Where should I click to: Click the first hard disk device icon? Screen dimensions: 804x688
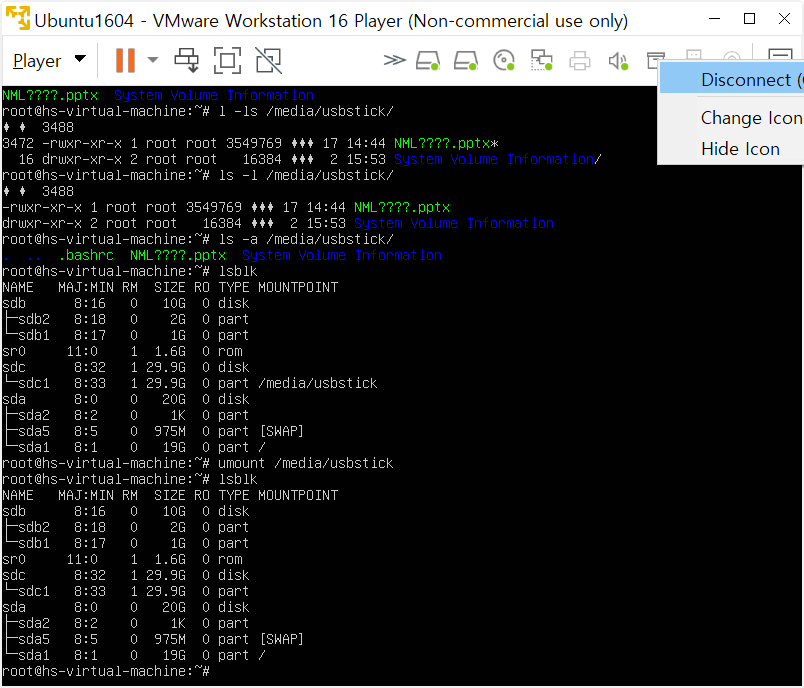pos(428,60)
